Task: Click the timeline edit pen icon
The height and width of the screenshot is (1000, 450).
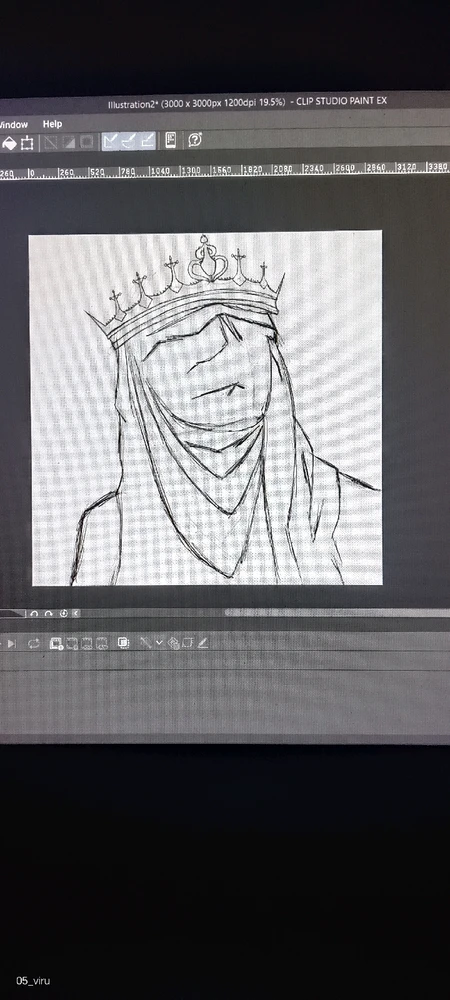Action: (x=203, y=643)
